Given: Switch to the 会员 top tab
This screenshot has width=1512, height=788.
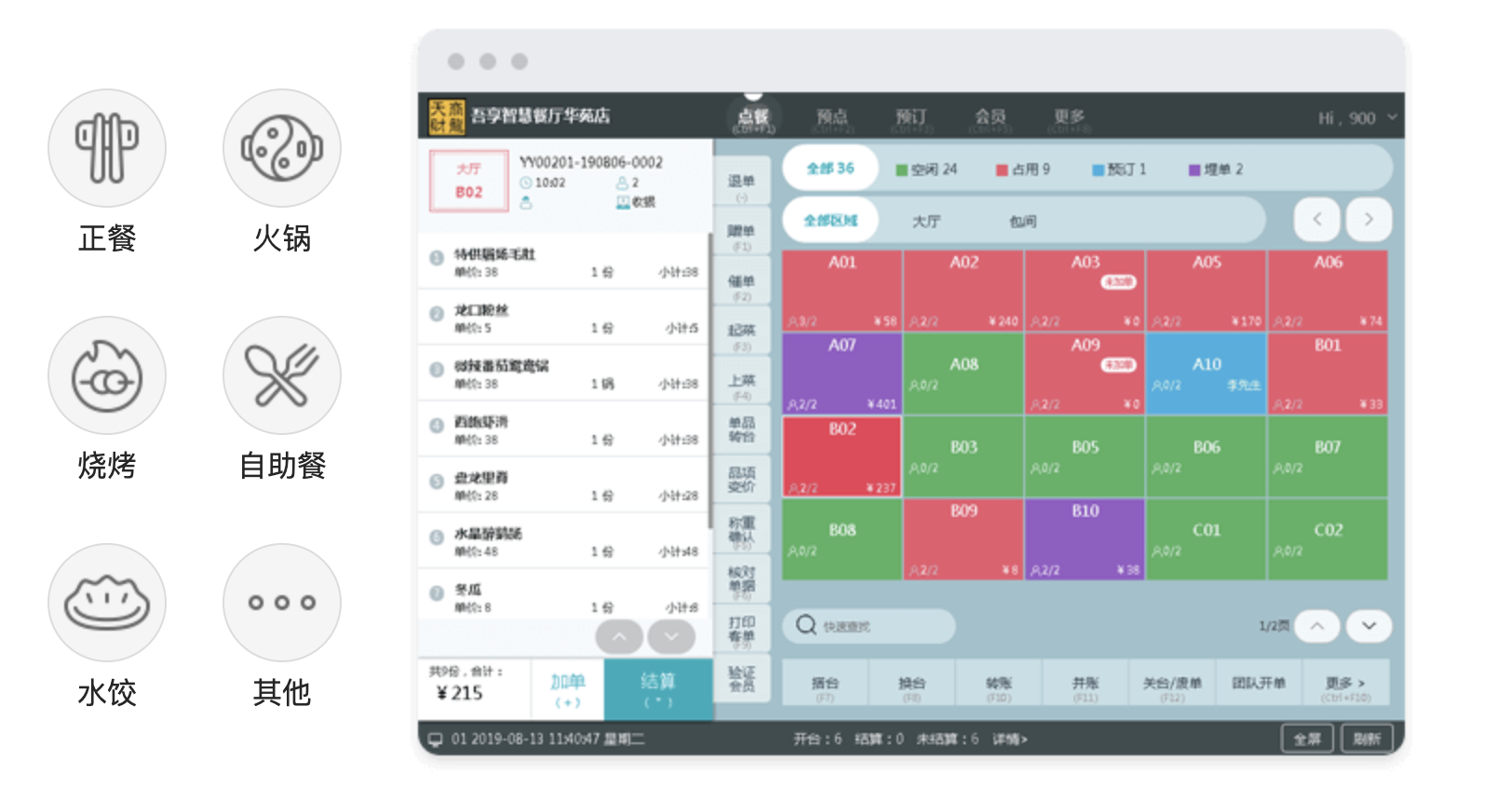Looking at the screenshot, I should pos(990,116).
